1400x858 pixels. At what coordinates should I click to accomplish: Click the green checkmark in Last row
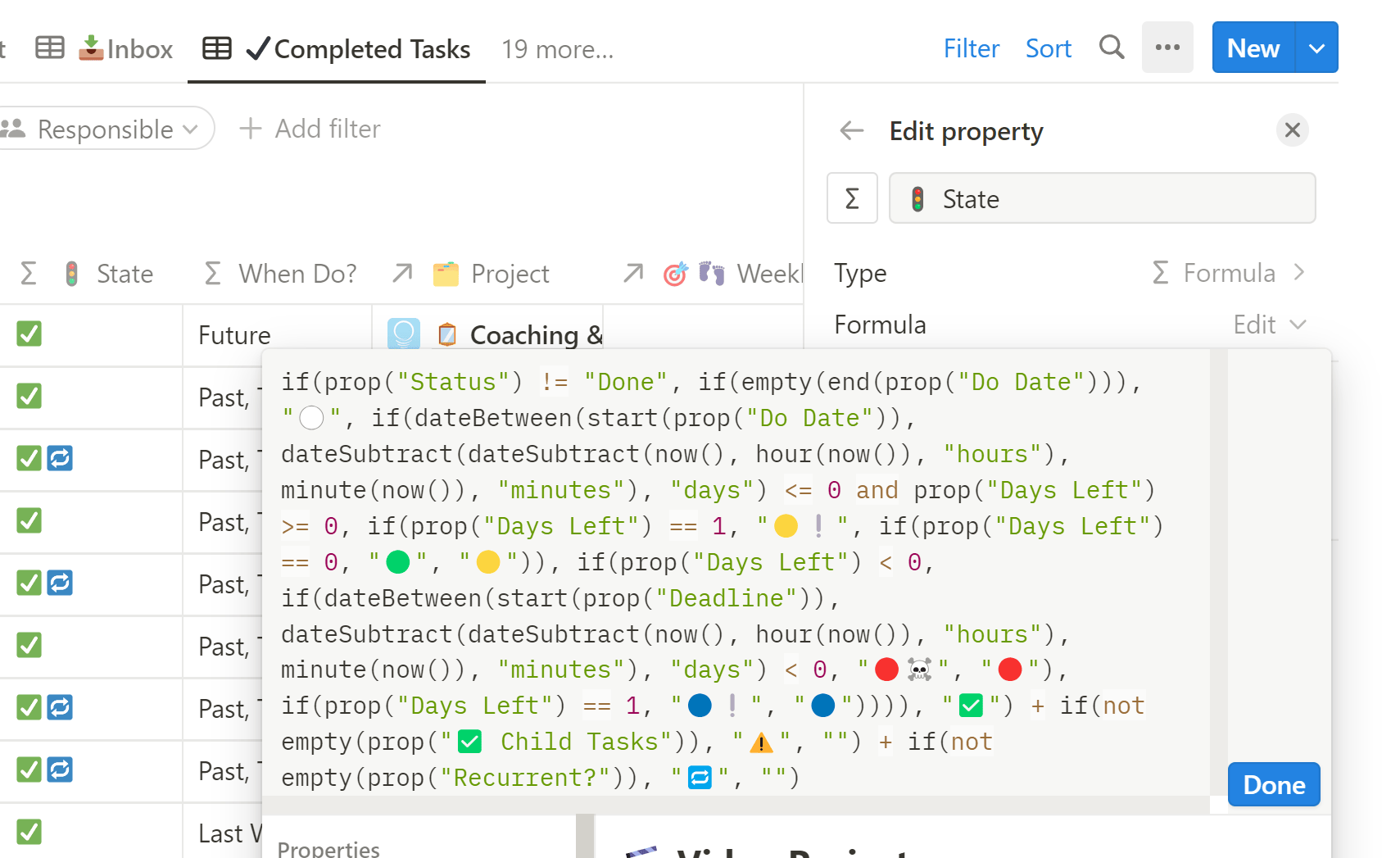29,832
